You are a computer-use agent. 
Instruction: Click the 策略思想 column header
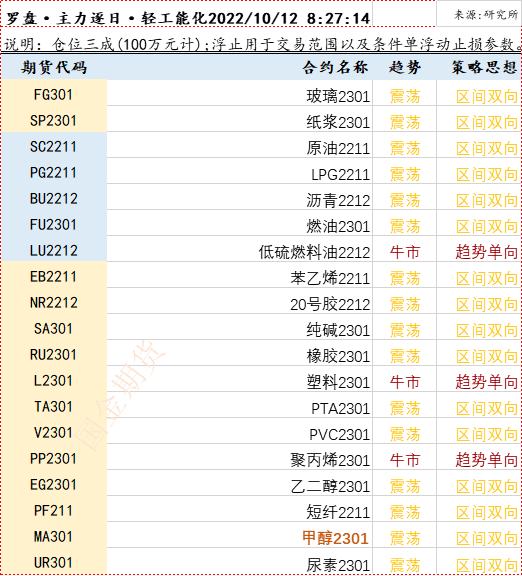point(485,67)
